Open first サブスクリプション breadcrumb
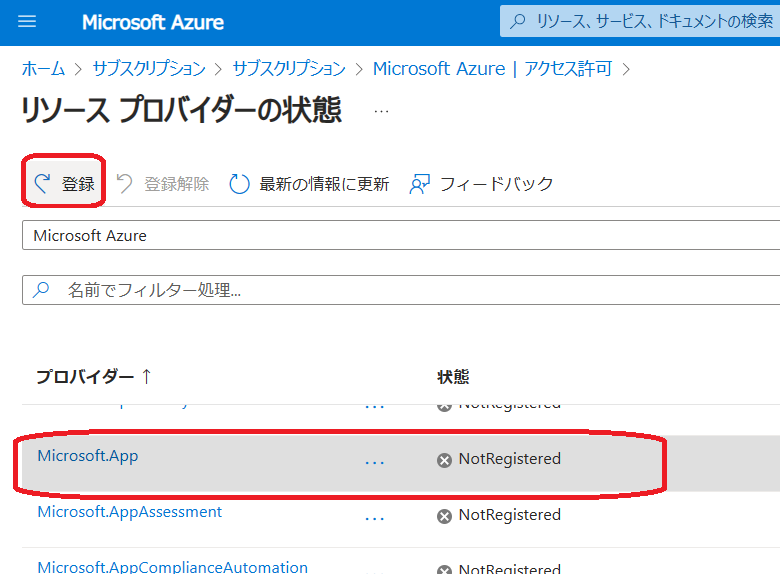This screenshot has width=780, height=574. 149,68
